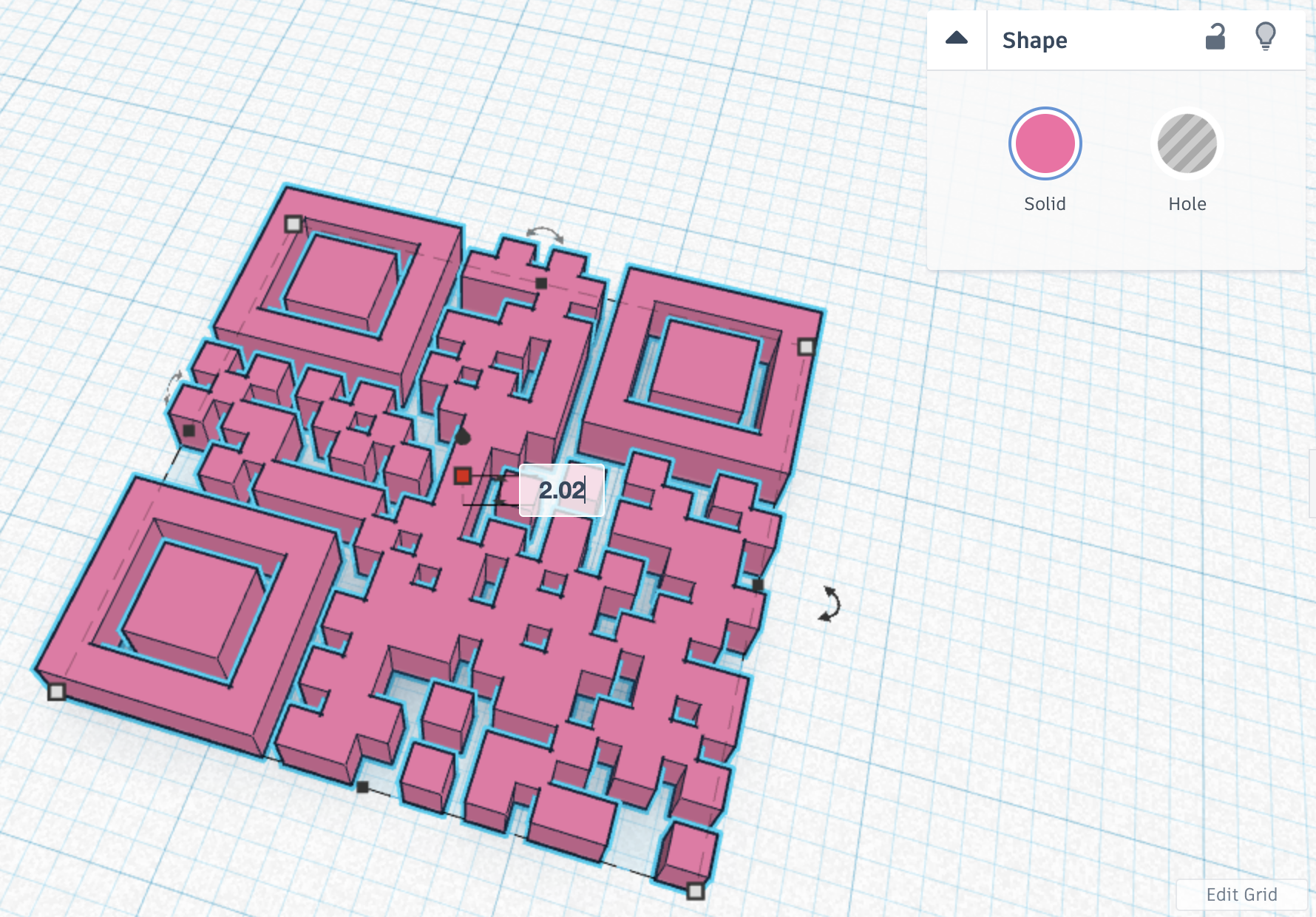Click the black cone lift handle
The width and height of the screenshot is (1316, 917).
[x=462, y=436]
